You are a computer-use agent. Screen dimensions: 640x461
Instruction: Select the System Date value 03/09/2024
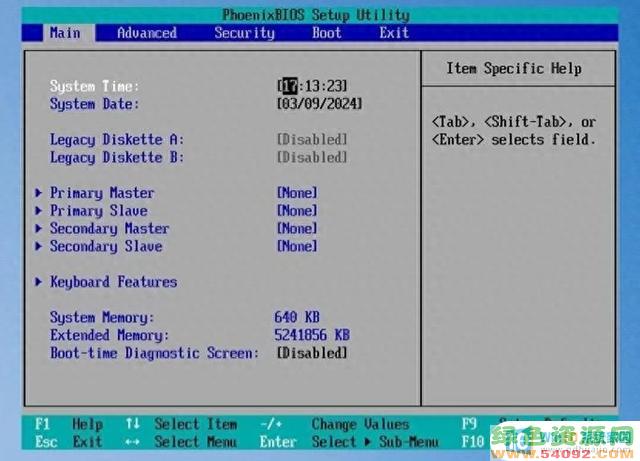pyautogui.click(x=320, y=104)
